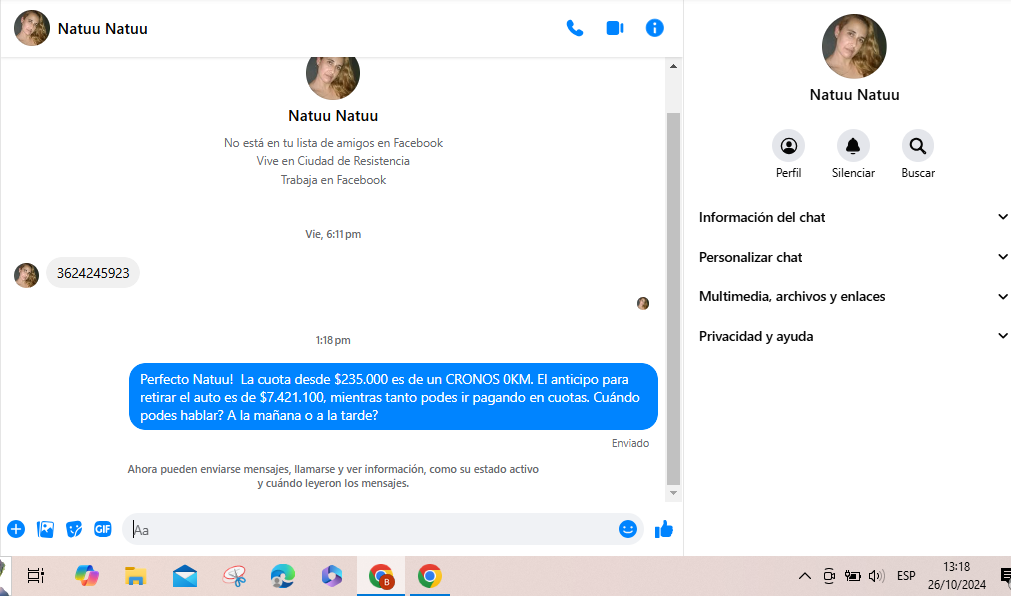The width and height of the screenshot is (1011, 596).
Task: Open the clock showing 13:18 26/10/2024
Action: (957, 575)
